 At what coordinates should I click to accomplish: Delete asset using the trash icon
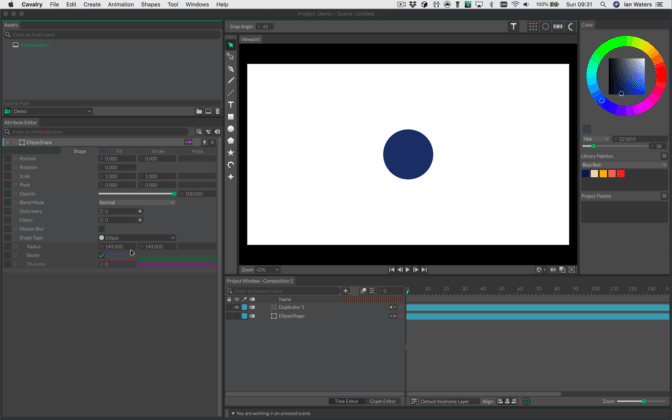216,111
